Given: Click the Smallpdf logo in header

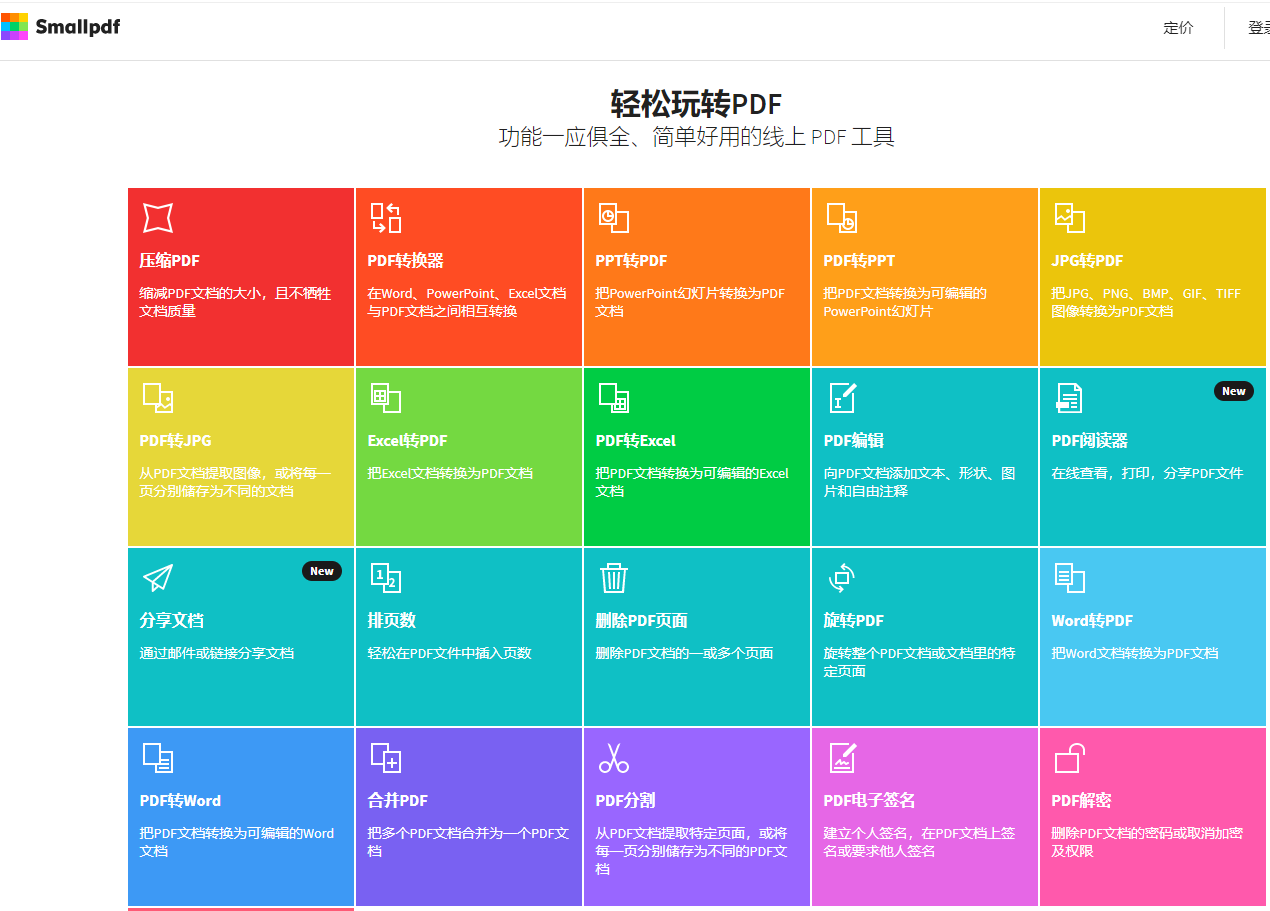Looking at the screenshot, I should click(x=61, y=27).
